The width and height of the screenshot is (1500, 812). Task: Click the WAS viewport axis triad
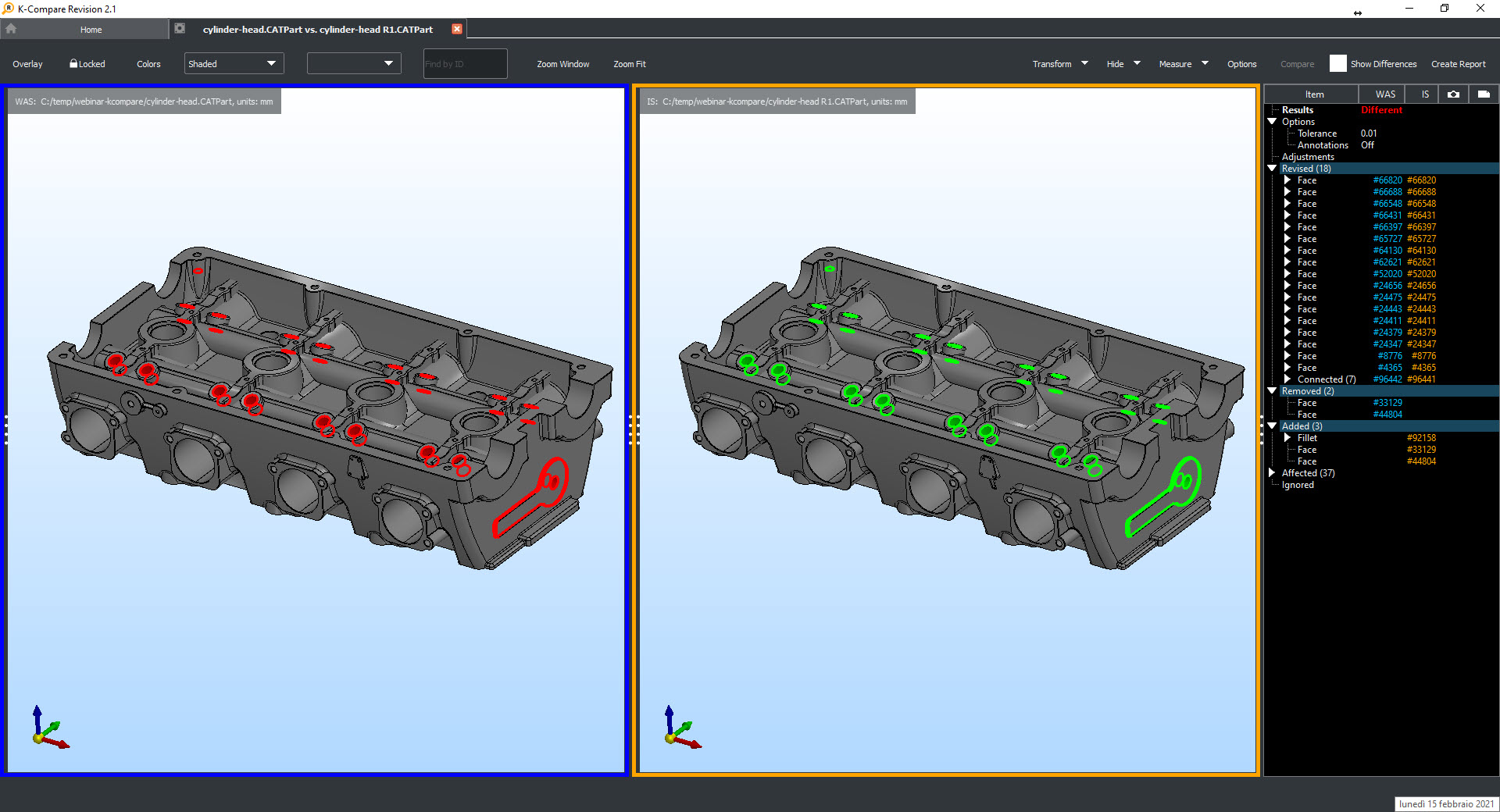coord(49,728)
